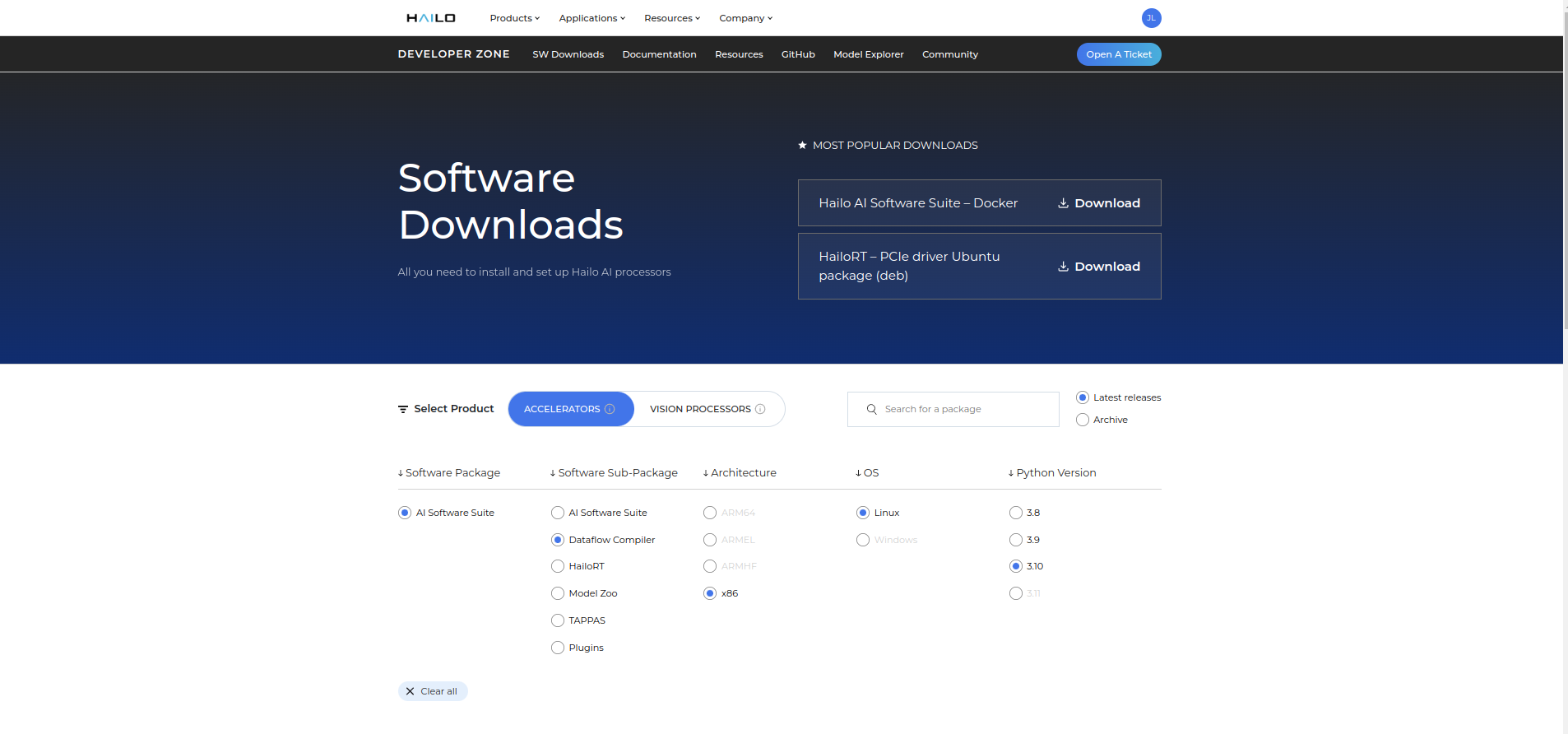Select TAPPAS sub-package
The width and height of the screenshot is (1568, 734).
pos(558,620)
